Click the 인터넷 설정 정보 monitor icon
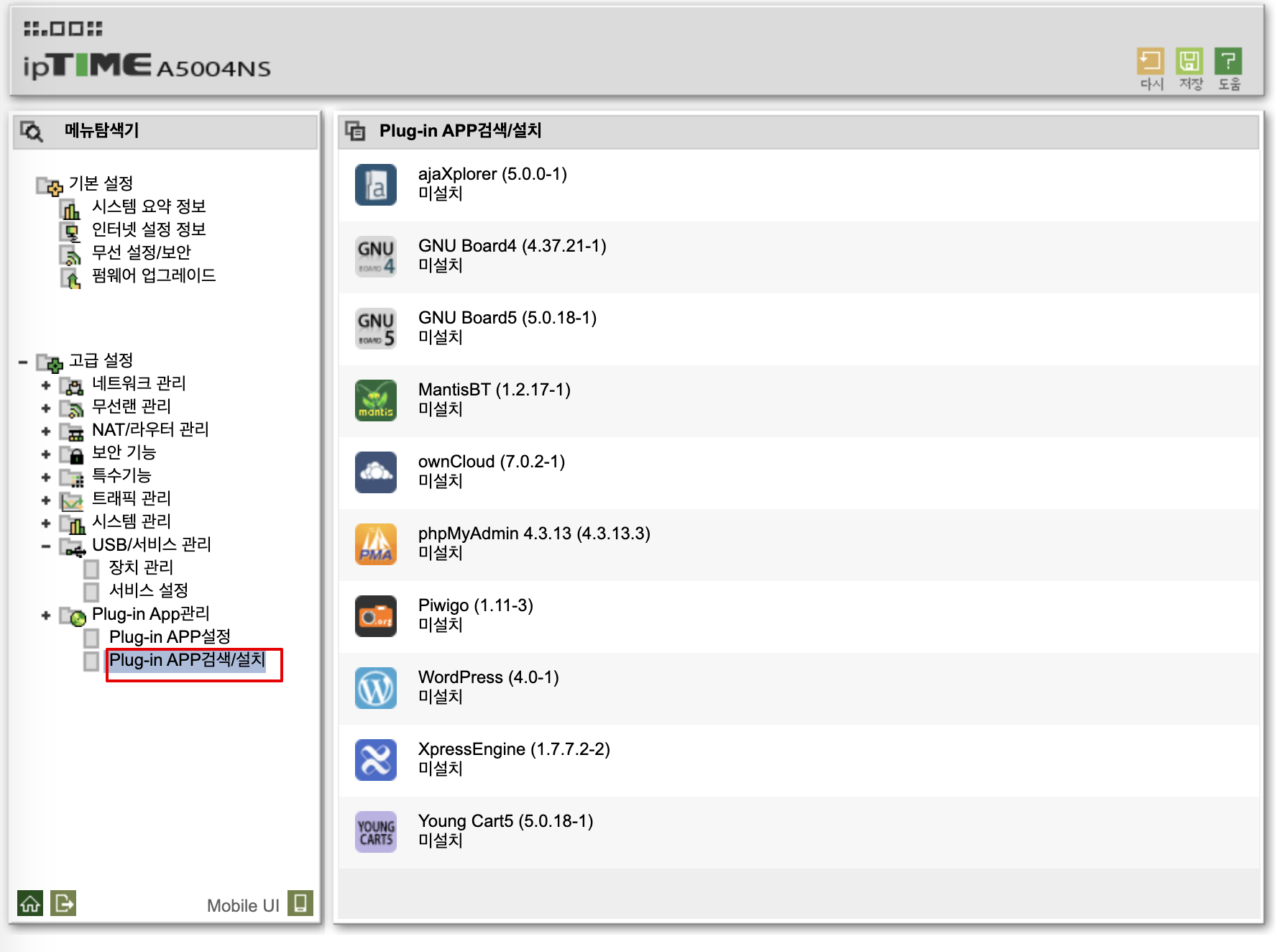The width and height of the screenshot is (1288, 952). pos(70,232)
